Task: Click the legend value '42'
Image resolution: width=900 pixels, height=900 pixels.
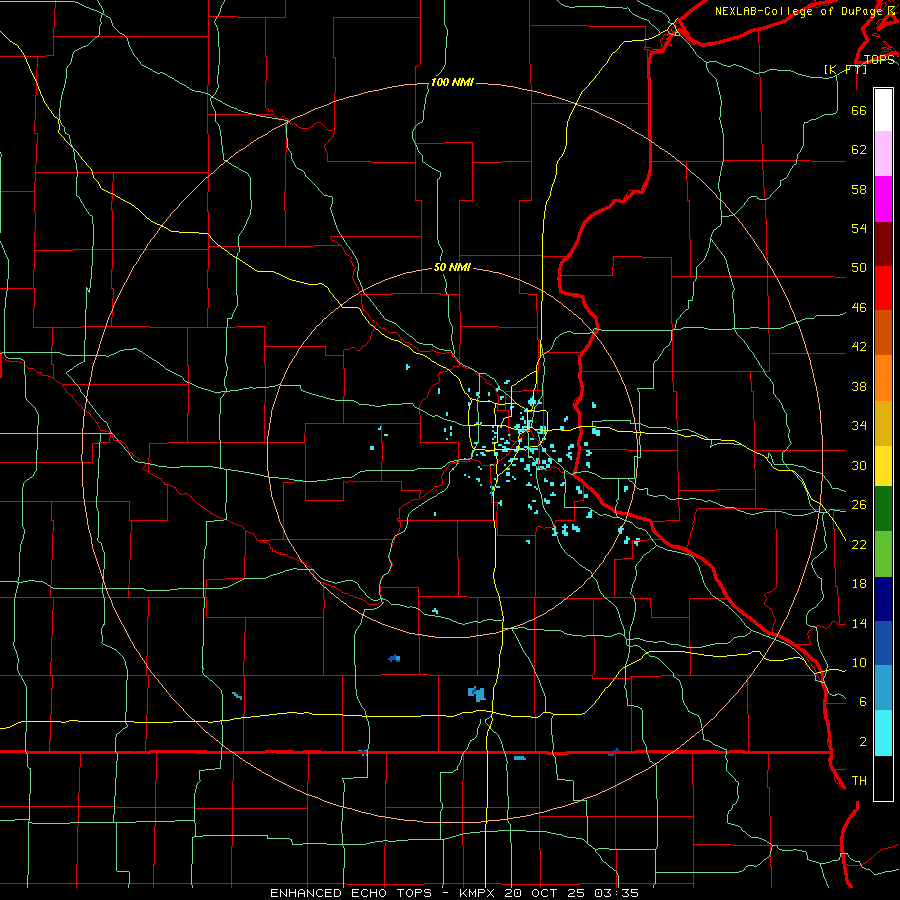Action: [x=859, y=347]
